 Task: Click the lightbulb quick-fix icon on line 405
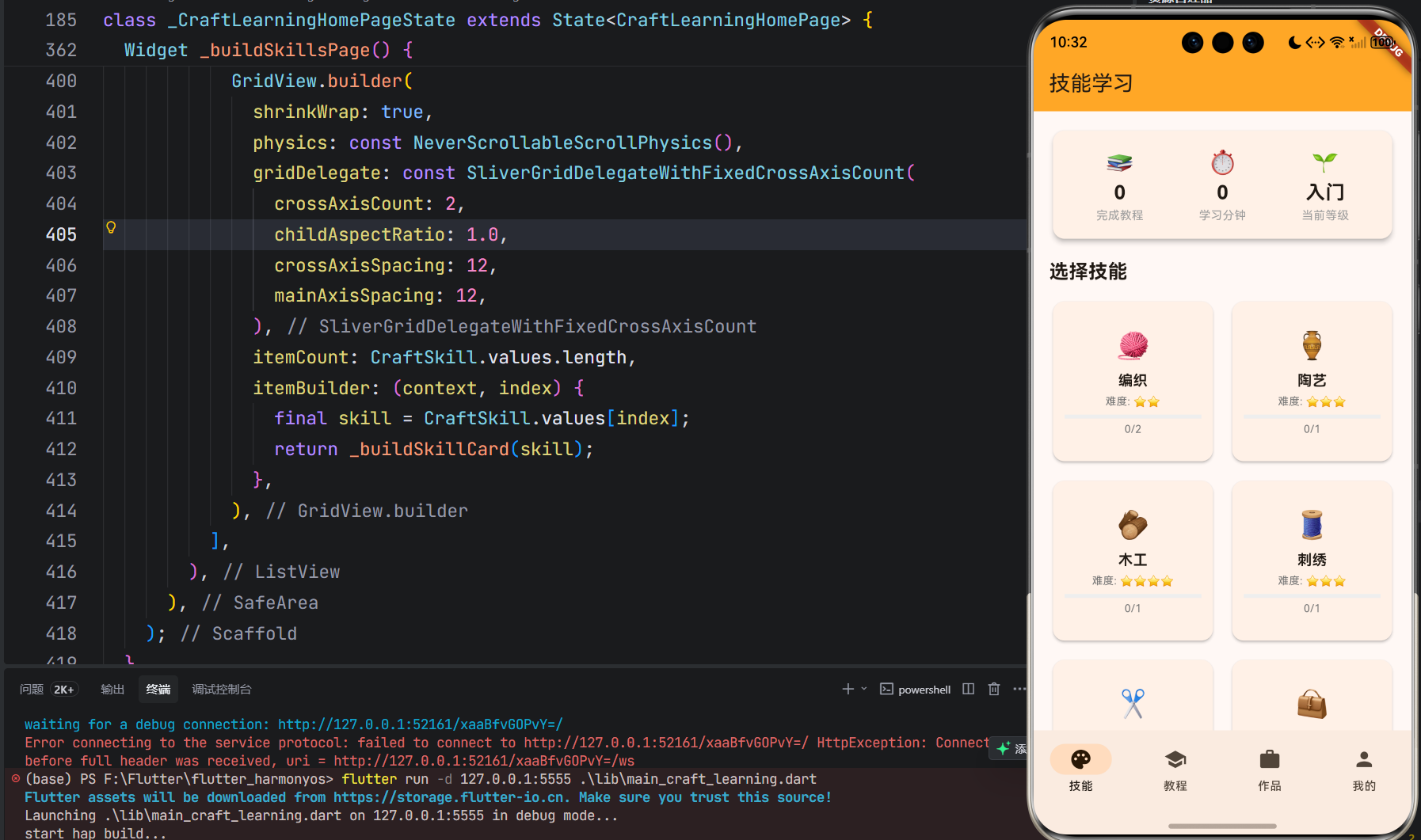point(111,227)
